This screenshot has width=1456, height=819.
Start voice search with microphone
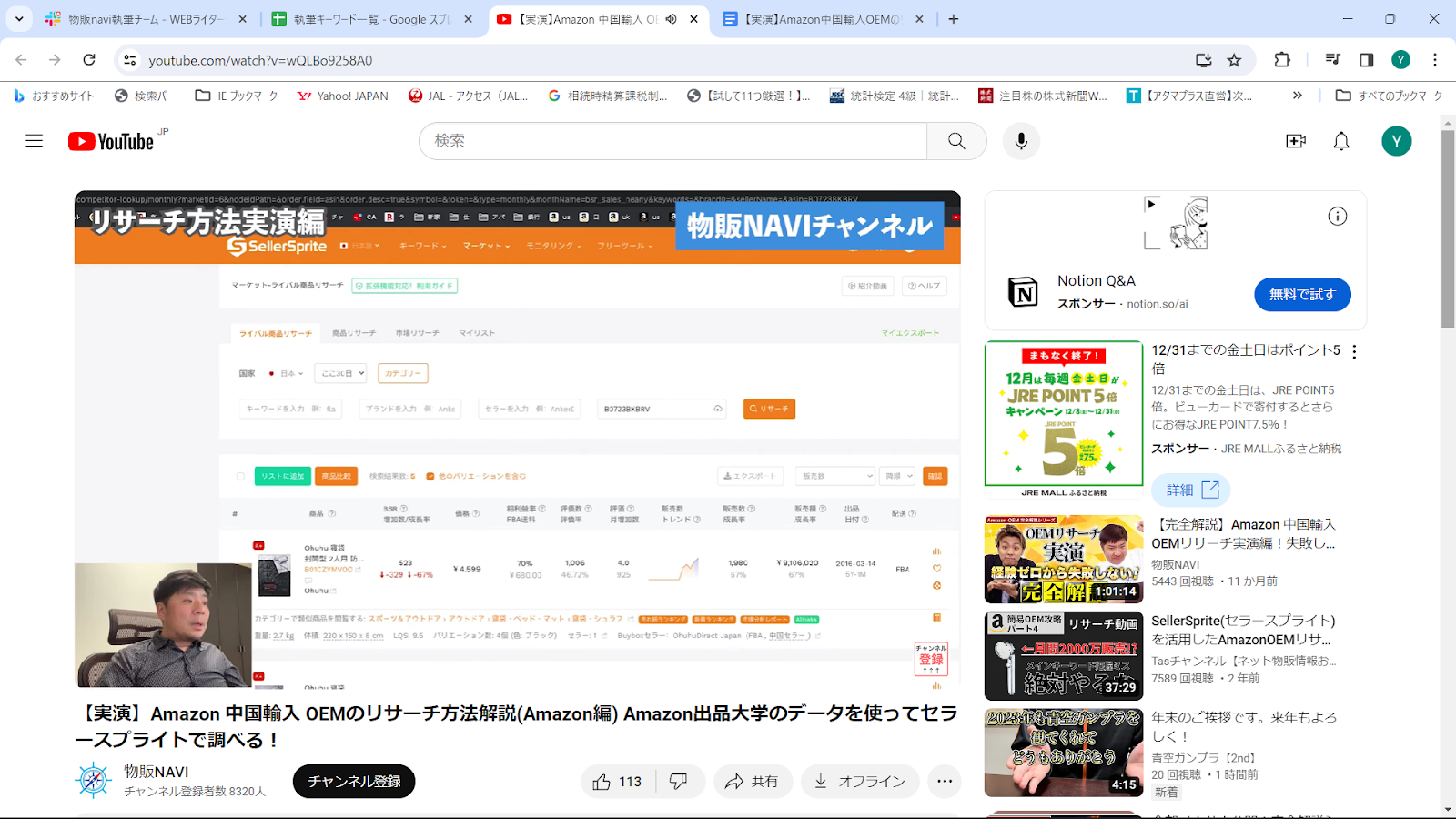pyautogui.click(x=1021, y=141)
